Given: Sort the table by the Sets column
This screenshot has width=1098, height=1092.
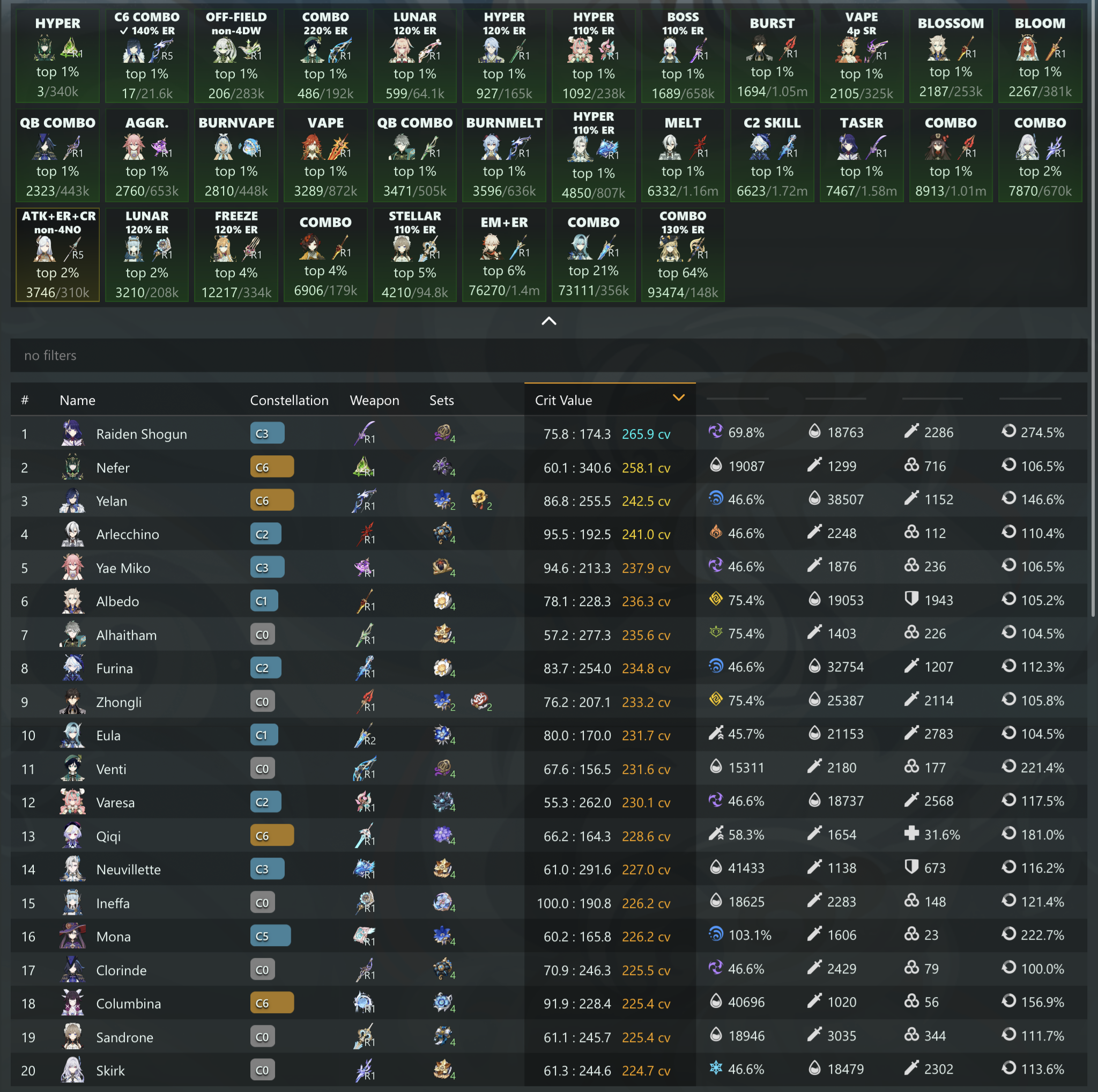Looking at the screenshot, I should [442, 400].
